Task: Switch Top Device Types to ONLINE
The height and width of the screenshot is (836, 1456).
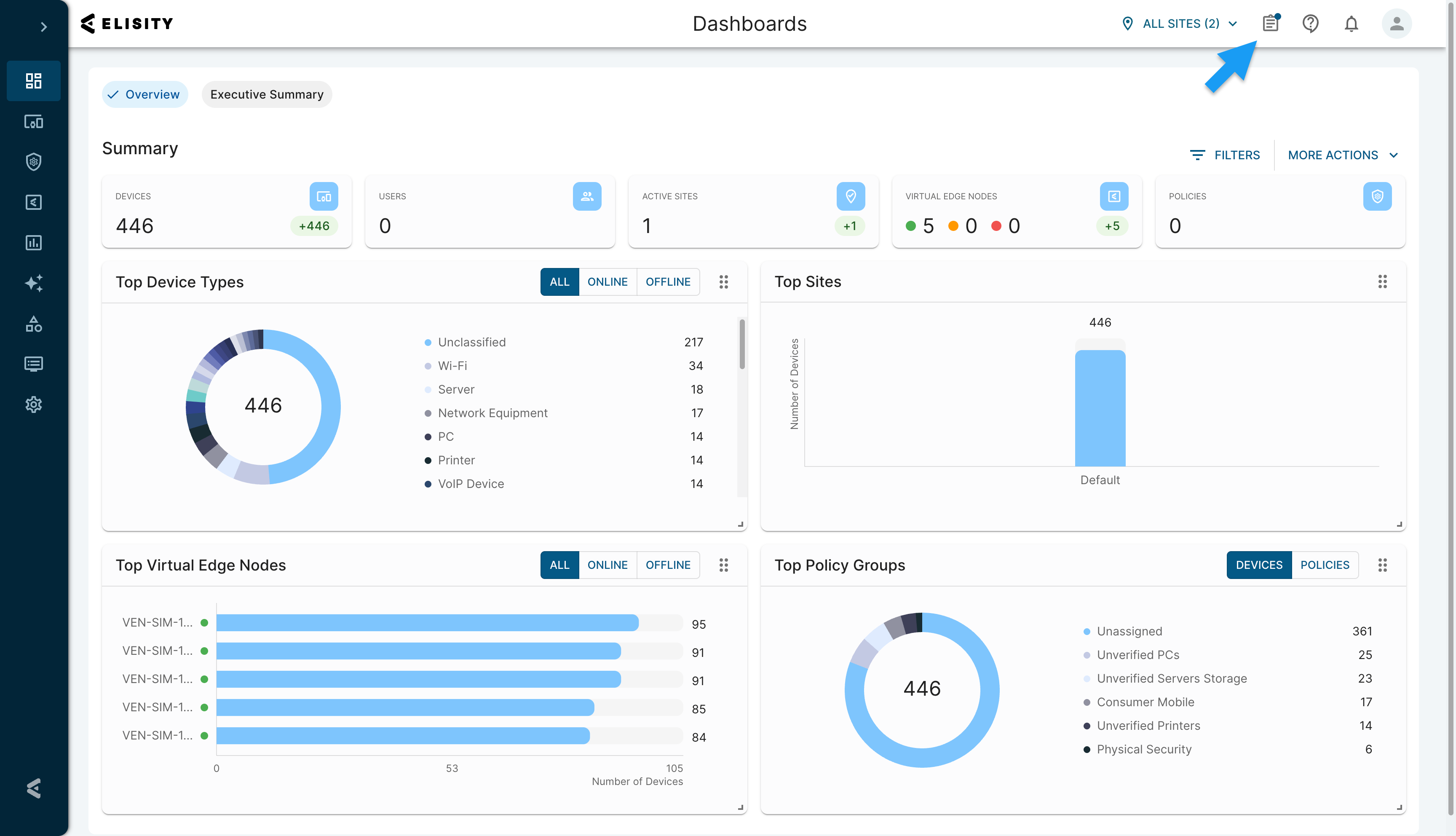Action: point(607,282)
